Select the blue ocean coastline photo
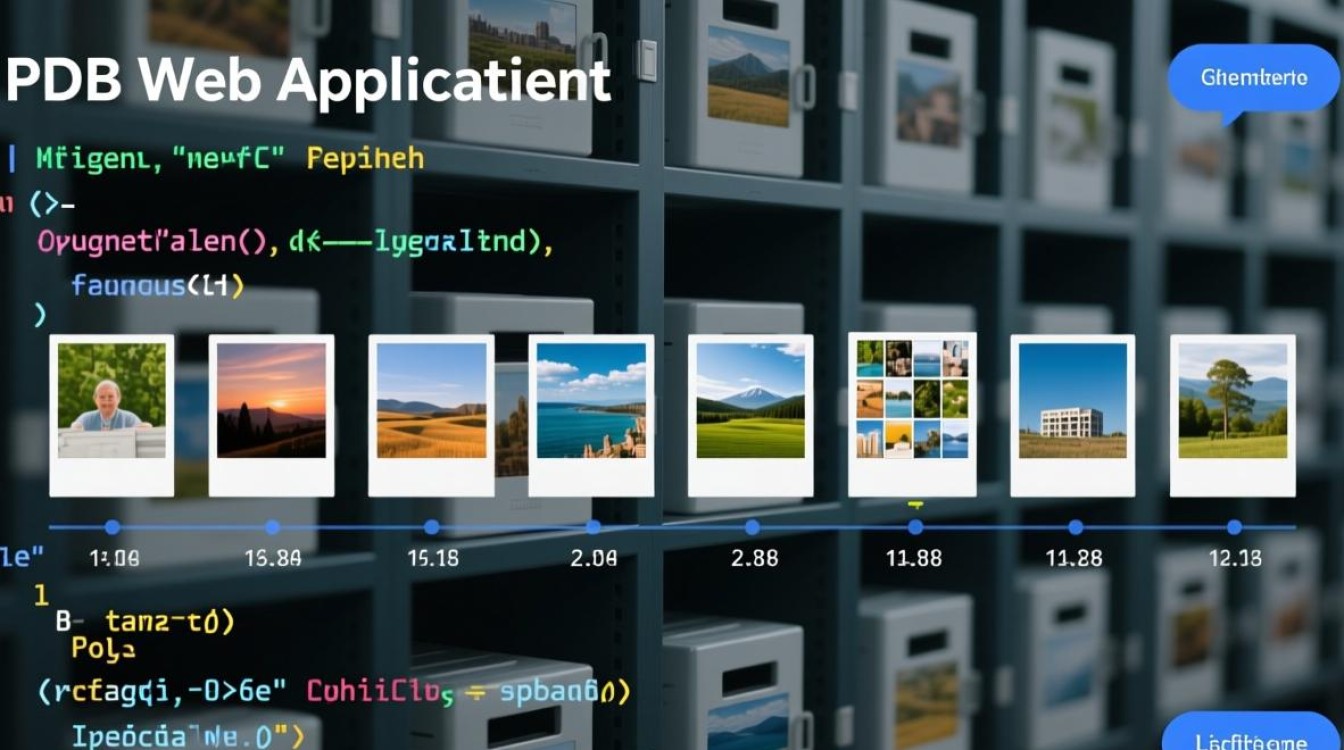The width and height of the screenshot is (1344, 750). [591, 401]
